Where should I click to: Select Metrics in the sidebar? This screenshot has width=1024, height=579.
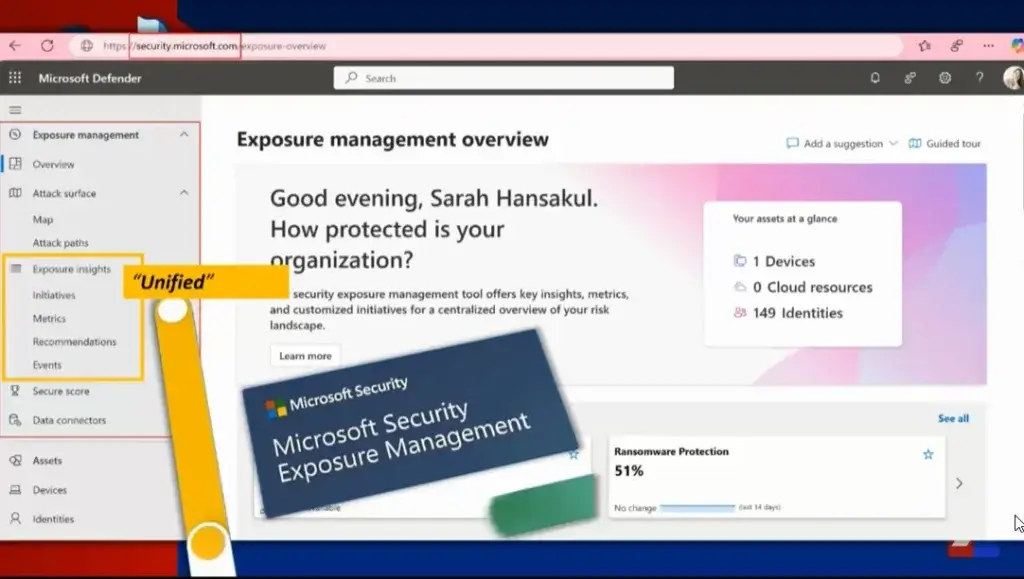[x=49, y=319]
